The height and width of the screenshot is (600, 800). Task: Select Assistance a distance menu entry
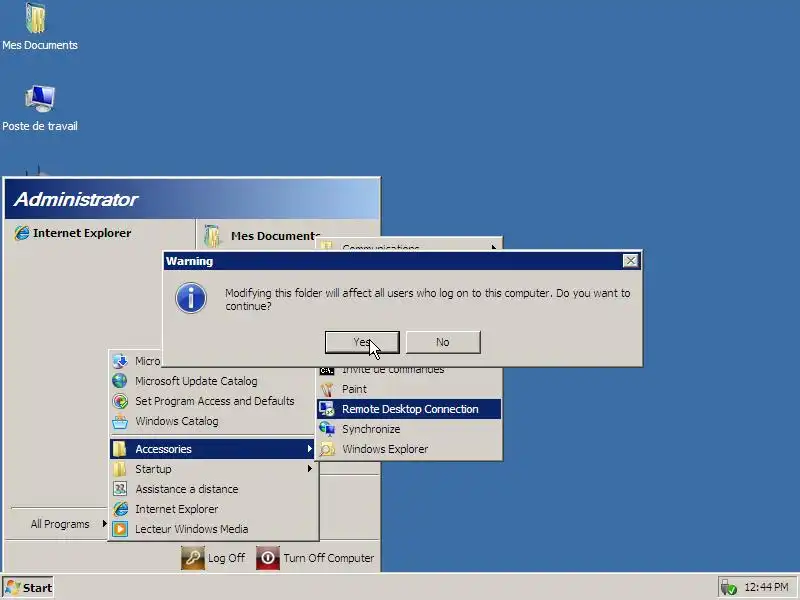click(x=214, y=489)
